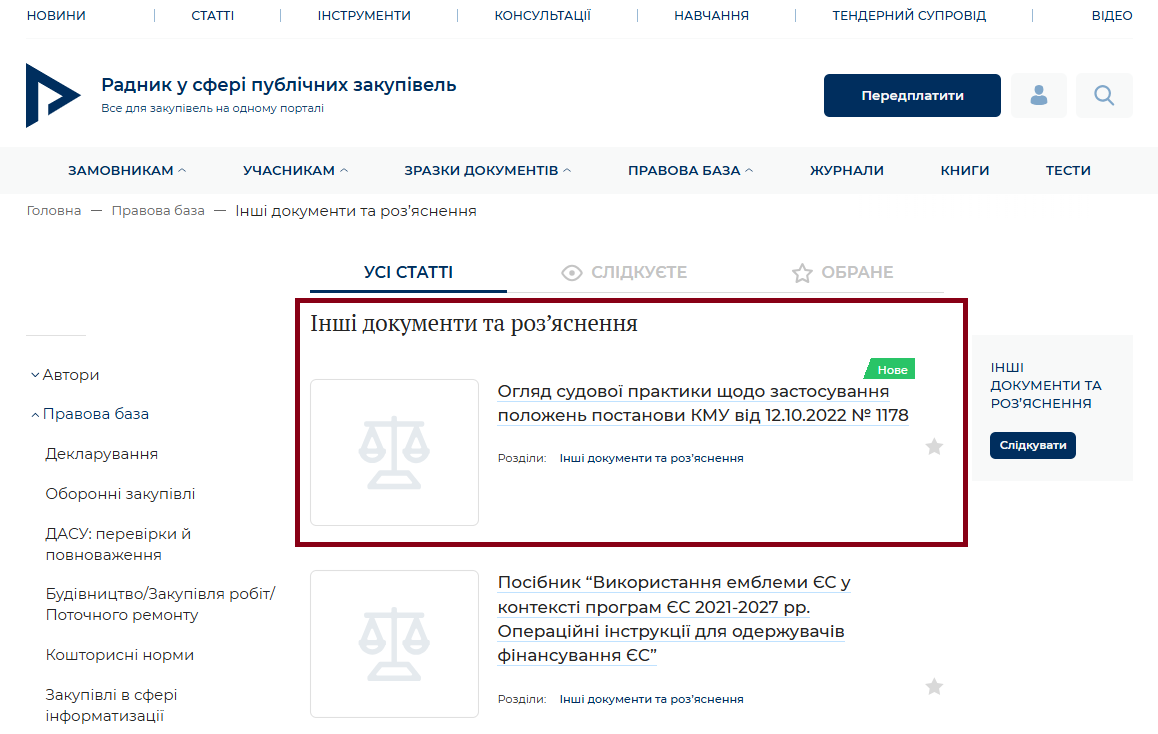Go to Новини in top bar

pos(56,16)
